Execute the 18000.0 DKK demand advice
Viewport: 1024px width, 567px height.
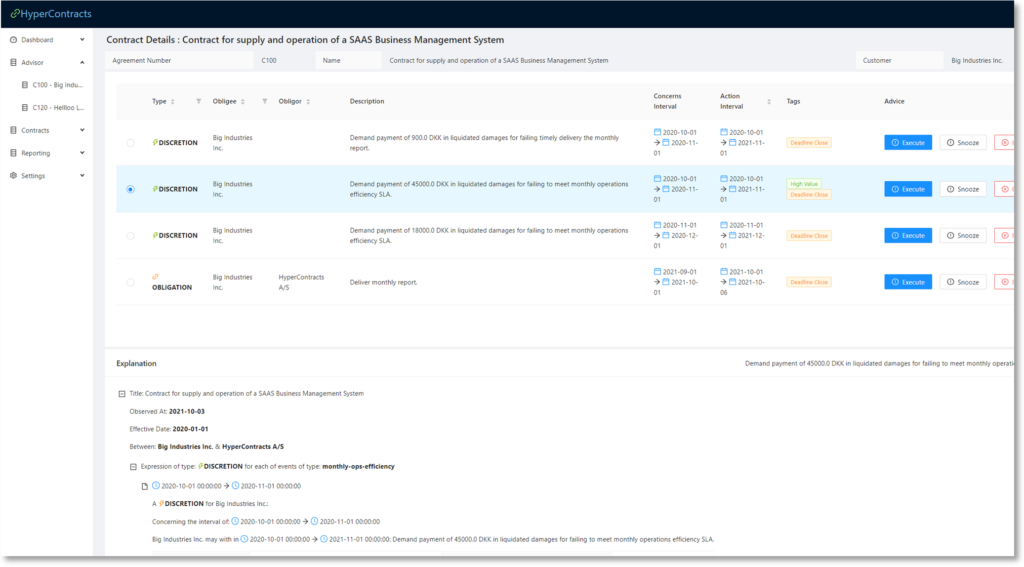pos(908,235)
